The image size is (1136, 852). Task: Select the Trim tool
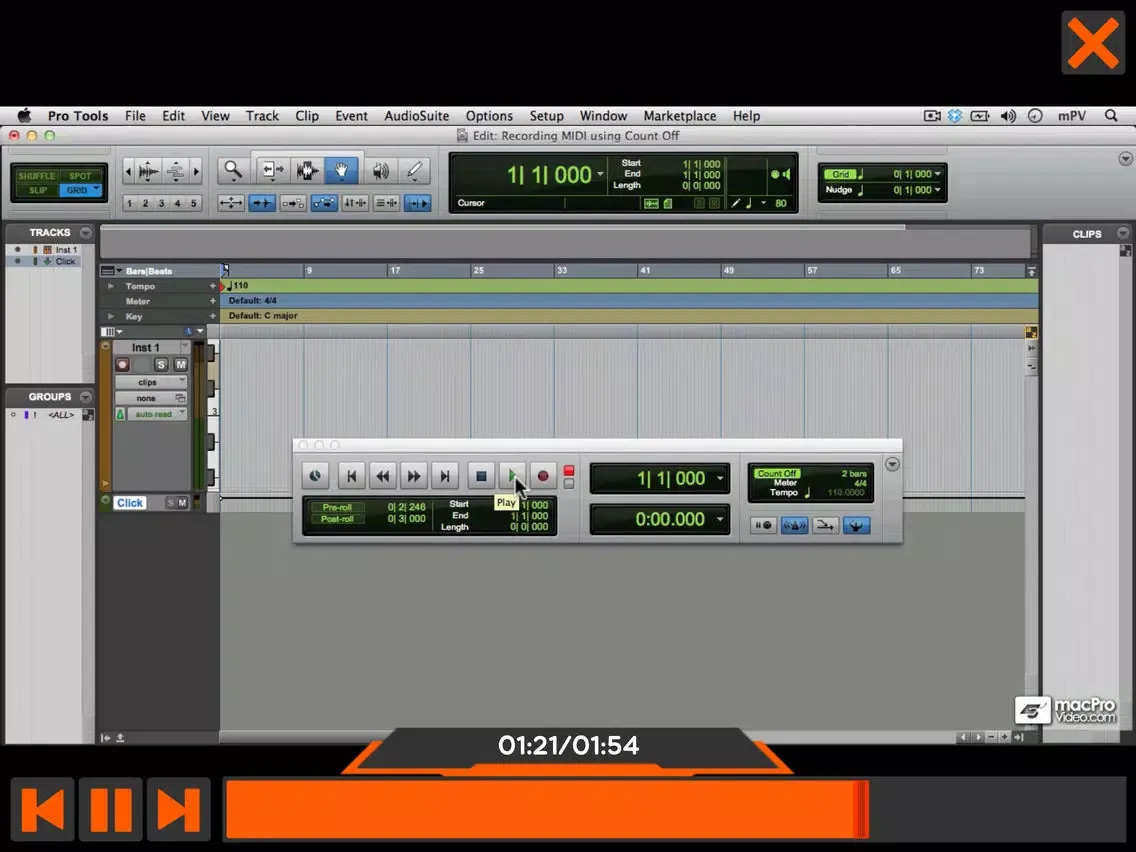[x=272, y=171]
